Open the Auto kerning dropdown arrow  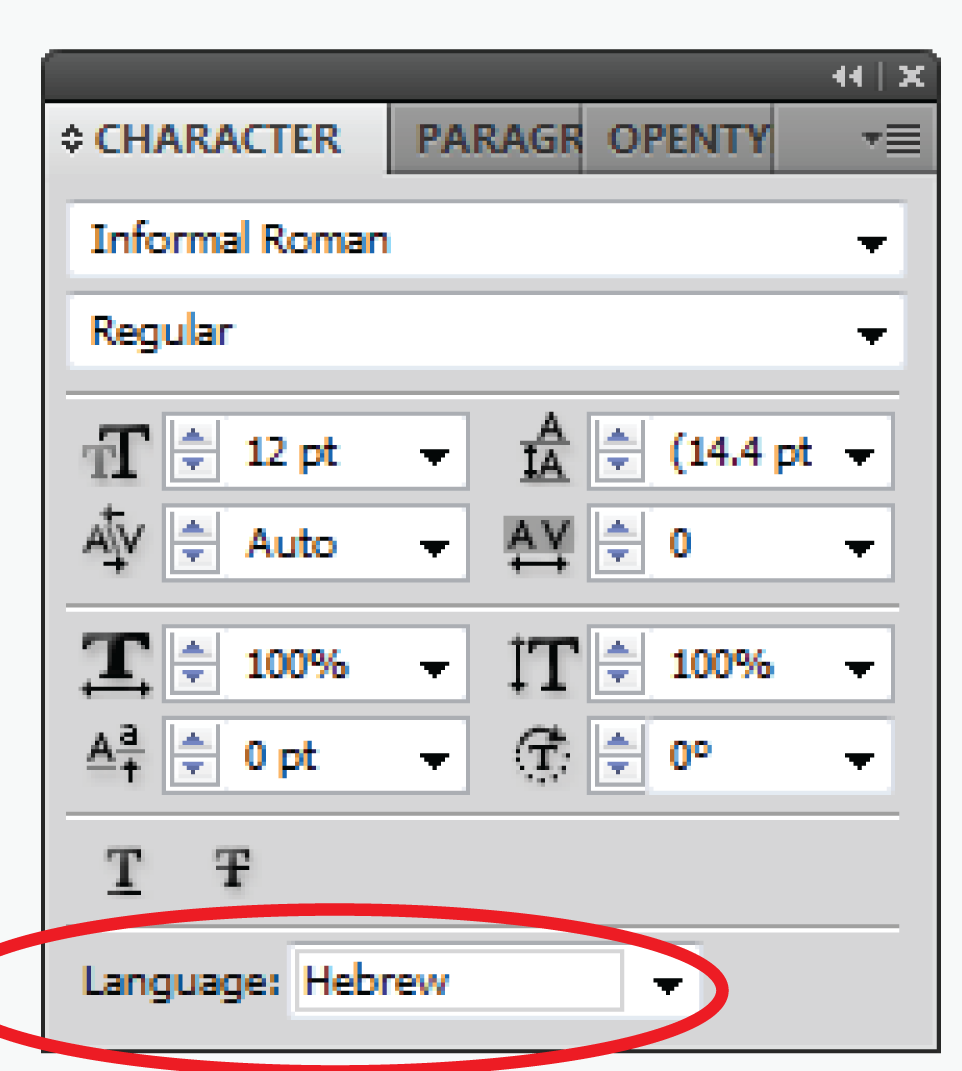(x=434, y=547)
